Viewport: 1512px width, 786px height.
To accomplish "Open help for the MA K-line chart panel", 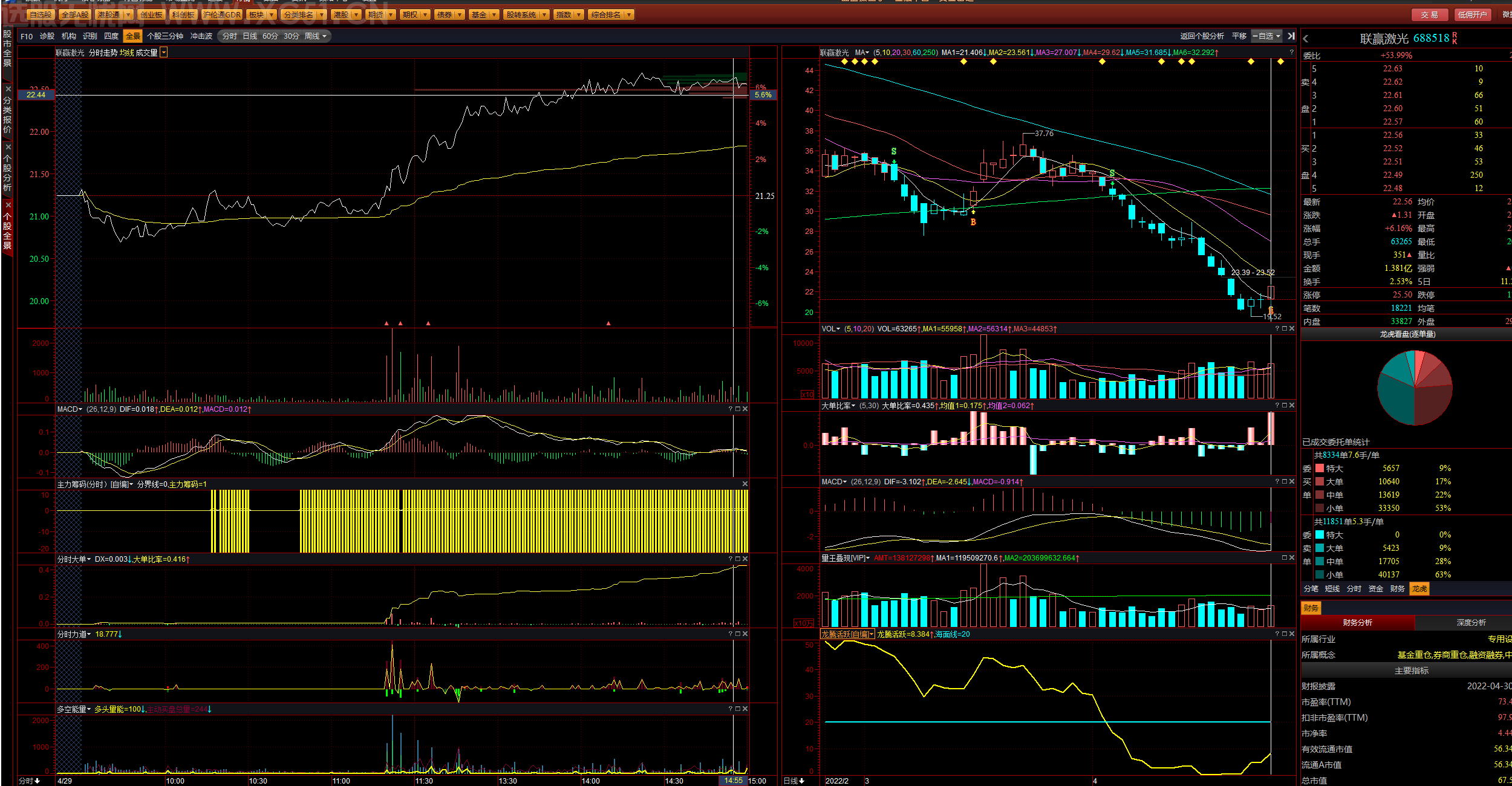I will [1291, 53].
